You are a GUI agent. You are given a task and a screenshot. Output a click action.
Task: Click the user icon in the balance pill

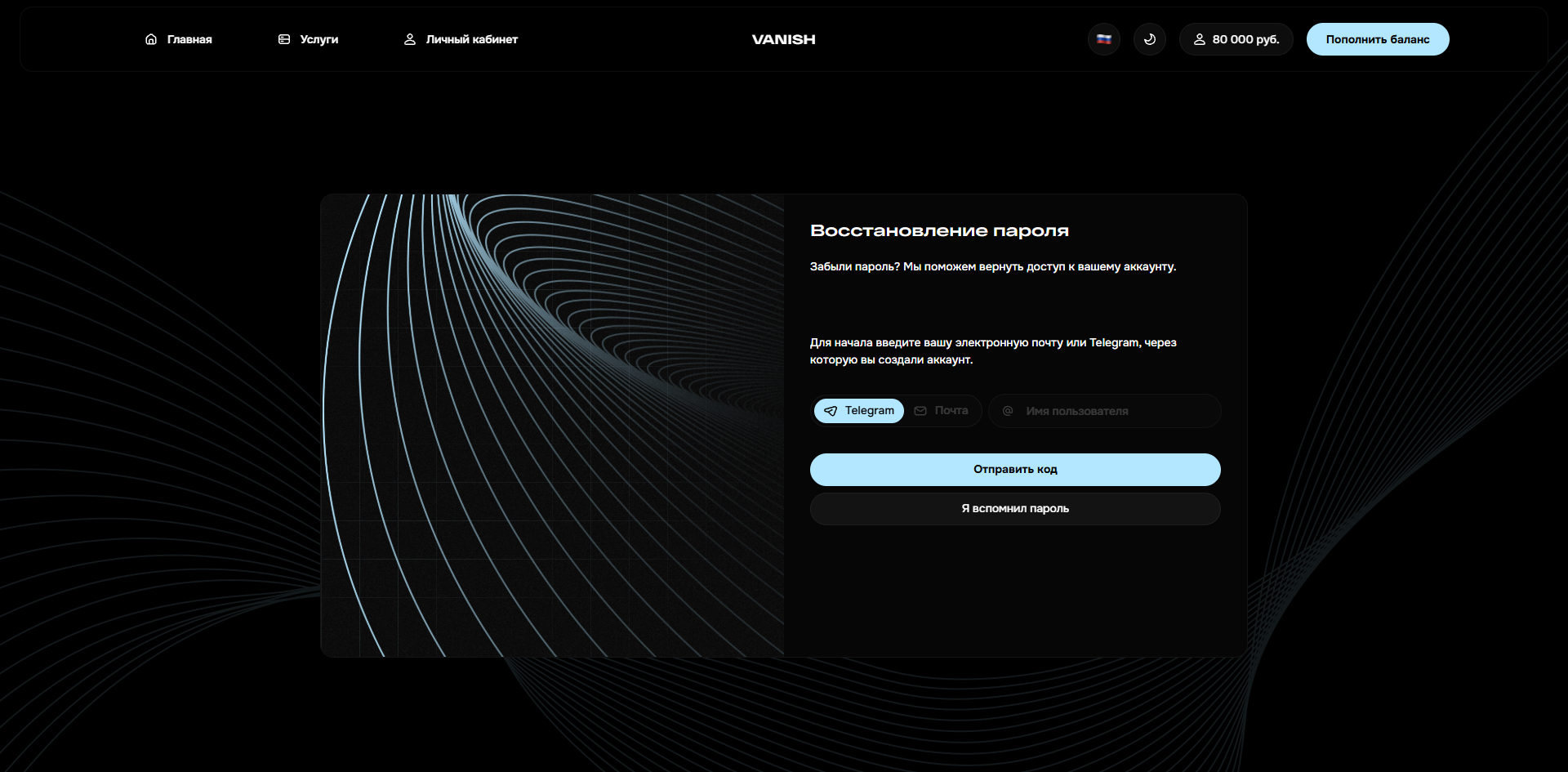pos(1200,39)
